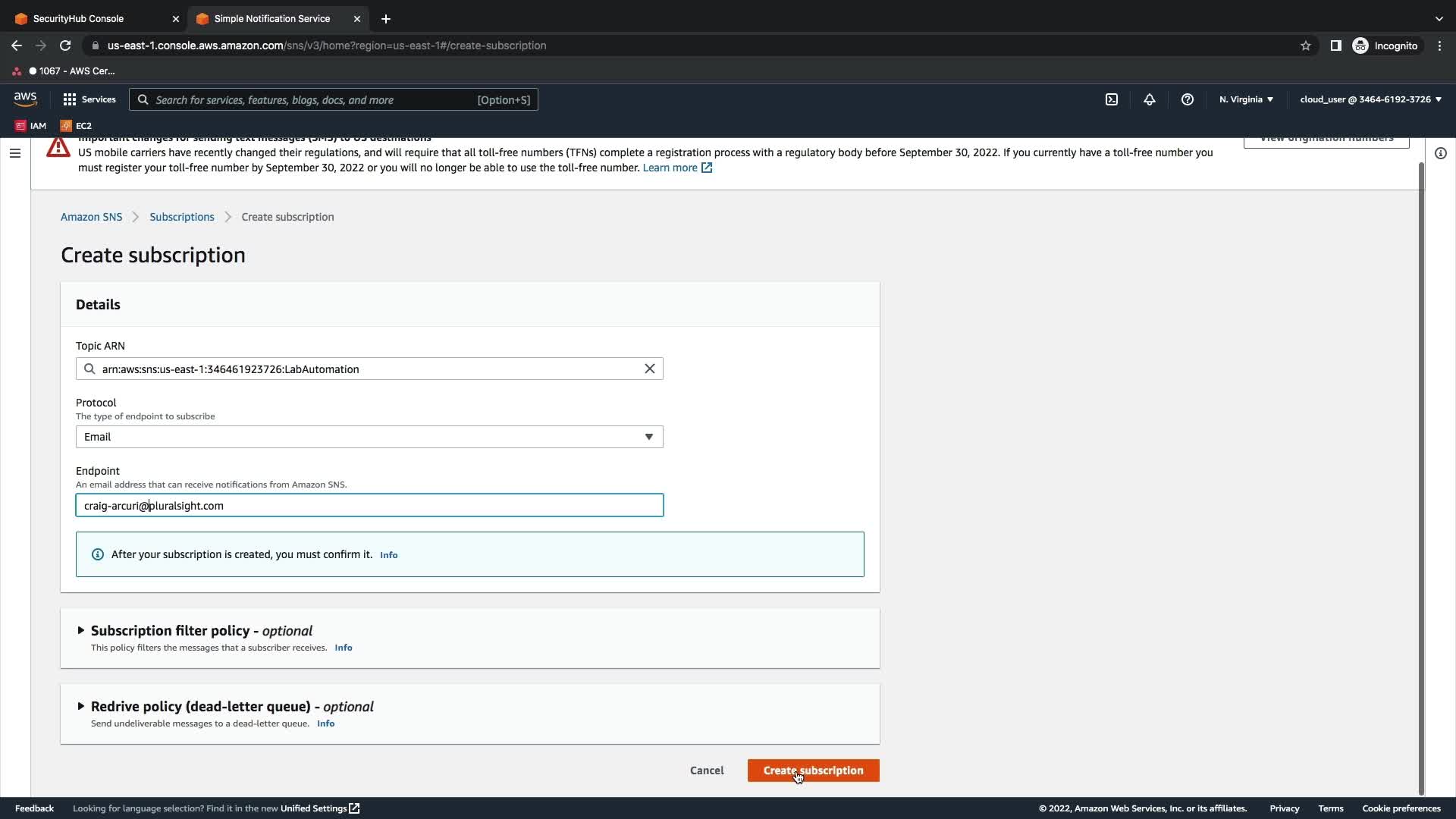Open left navigation hamburger menu
This screenshot has height=819, width=1456.
15,153
